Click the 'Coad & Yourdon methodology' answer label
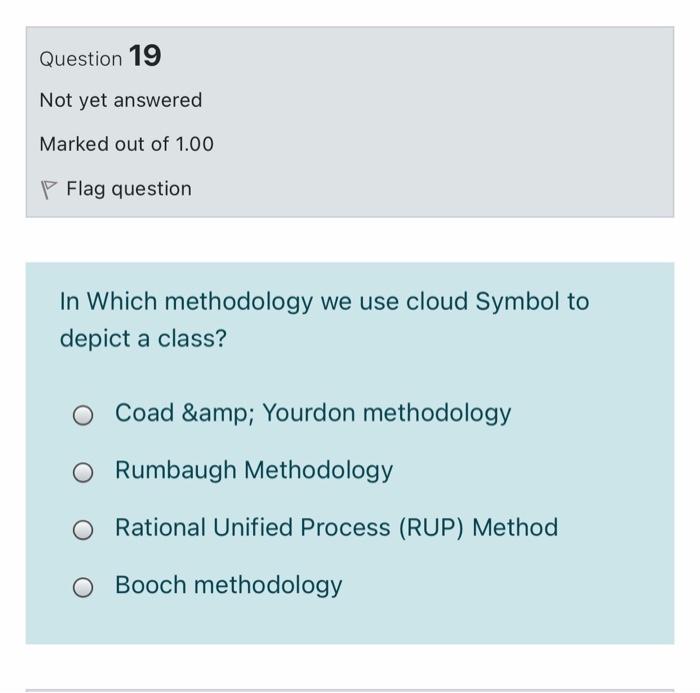700x693 pixels. [x=313, y=413]
